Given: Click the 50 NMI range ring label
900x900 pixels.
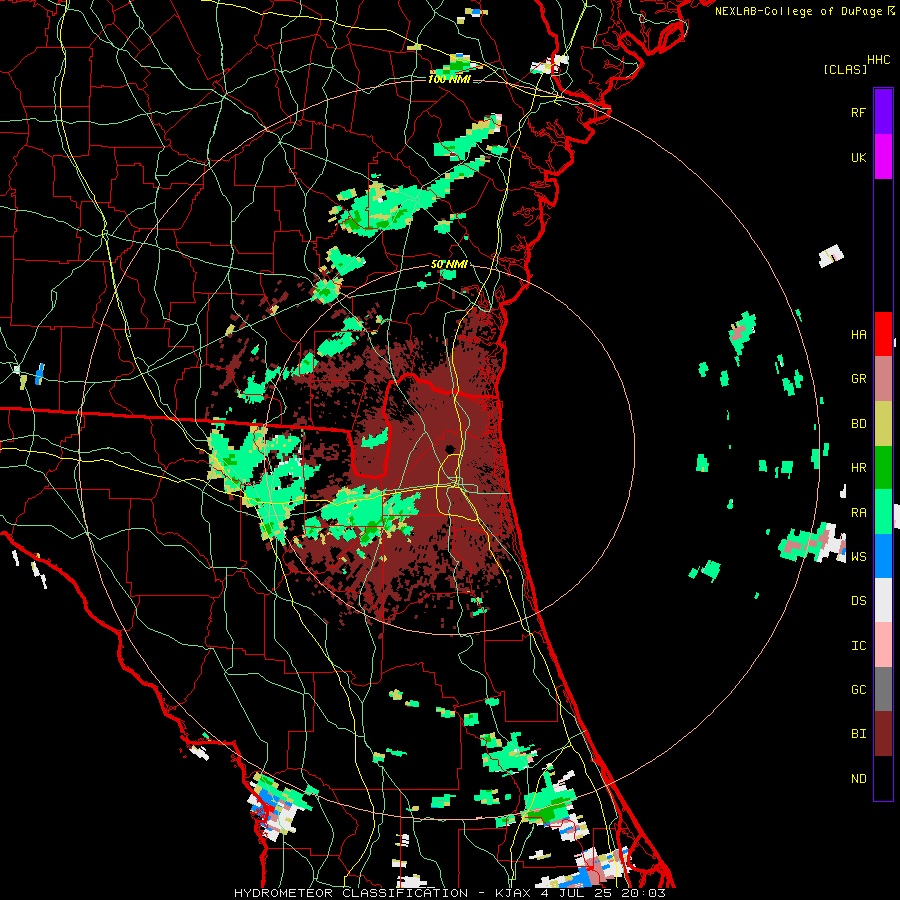Looking at the screenshot, I should 449,265.
